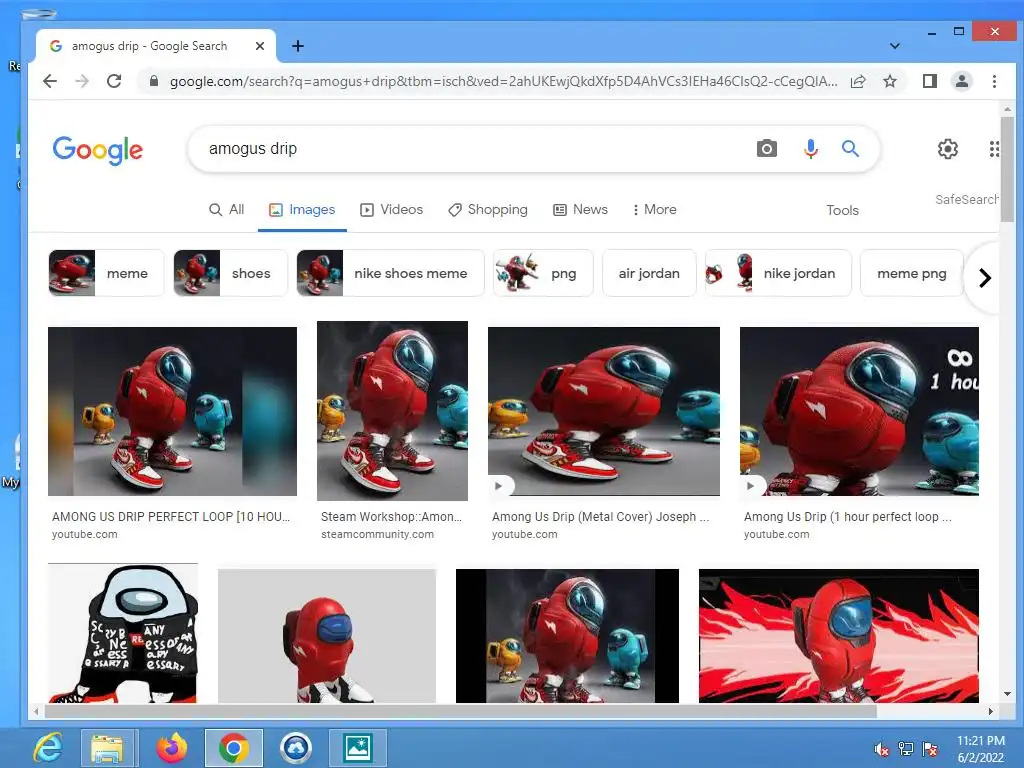Image resolution: width=1024 pixels, height=768 pixels.
Task: Open the Steam Workshop::Amon... title link
Action: coord(391,517)
